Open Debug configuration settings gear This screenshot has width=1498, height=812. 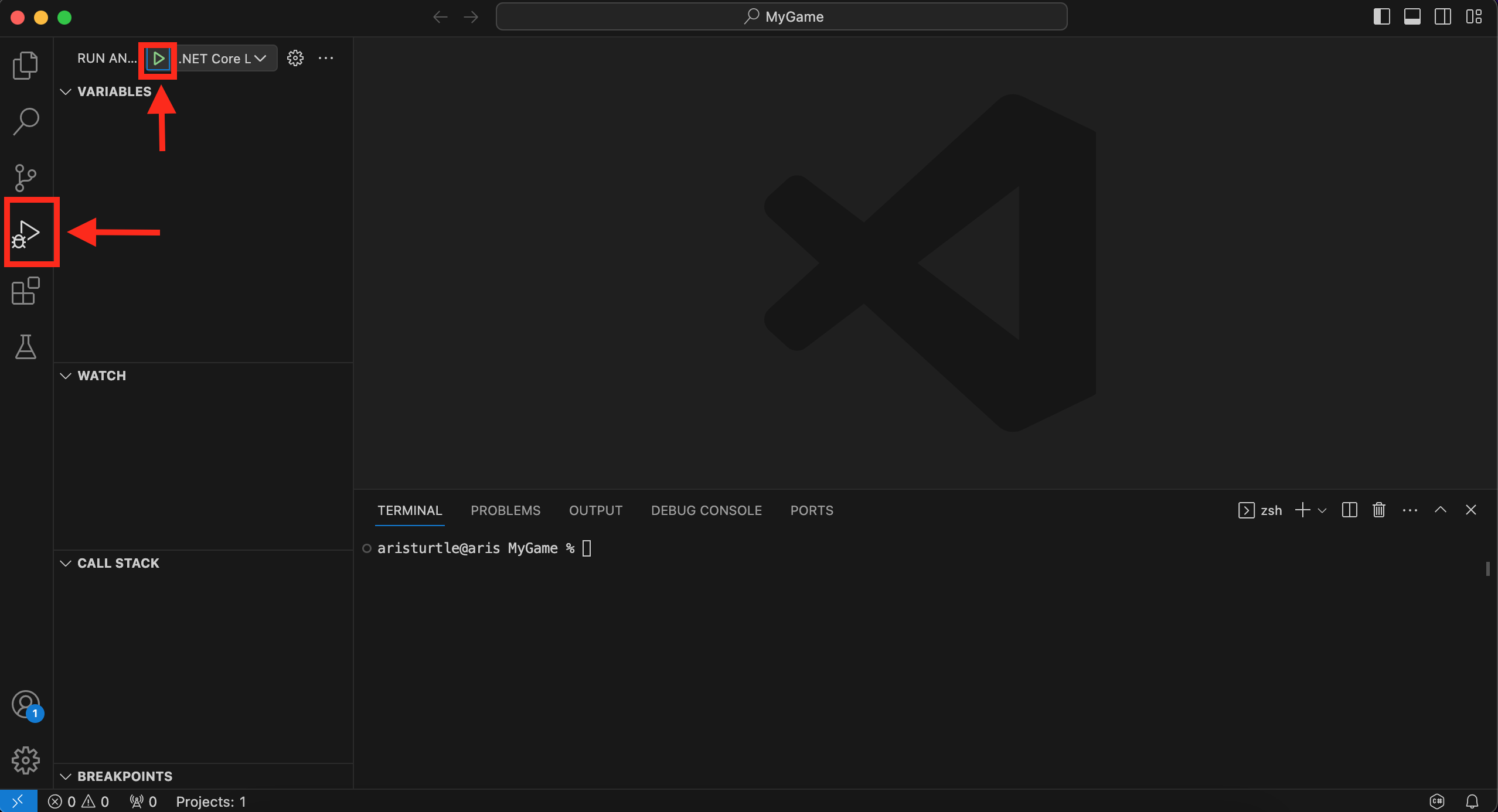(x=295, y=57)
